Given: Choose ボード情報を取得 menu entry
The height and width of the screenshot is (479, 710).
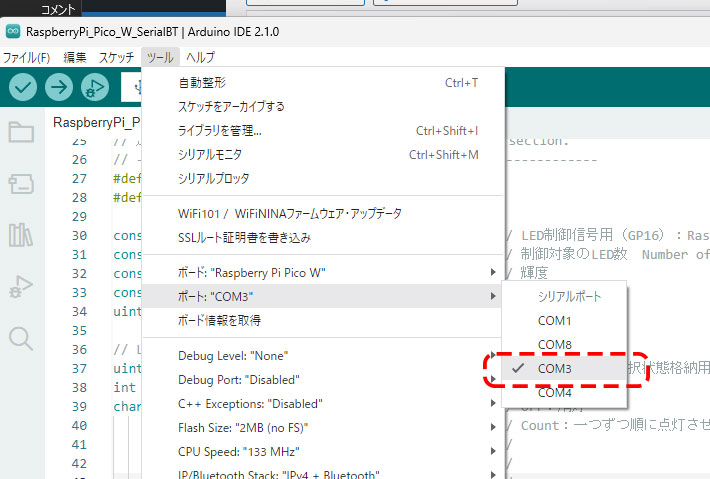Looking at the screenshot, I should [x=322, y=321].
